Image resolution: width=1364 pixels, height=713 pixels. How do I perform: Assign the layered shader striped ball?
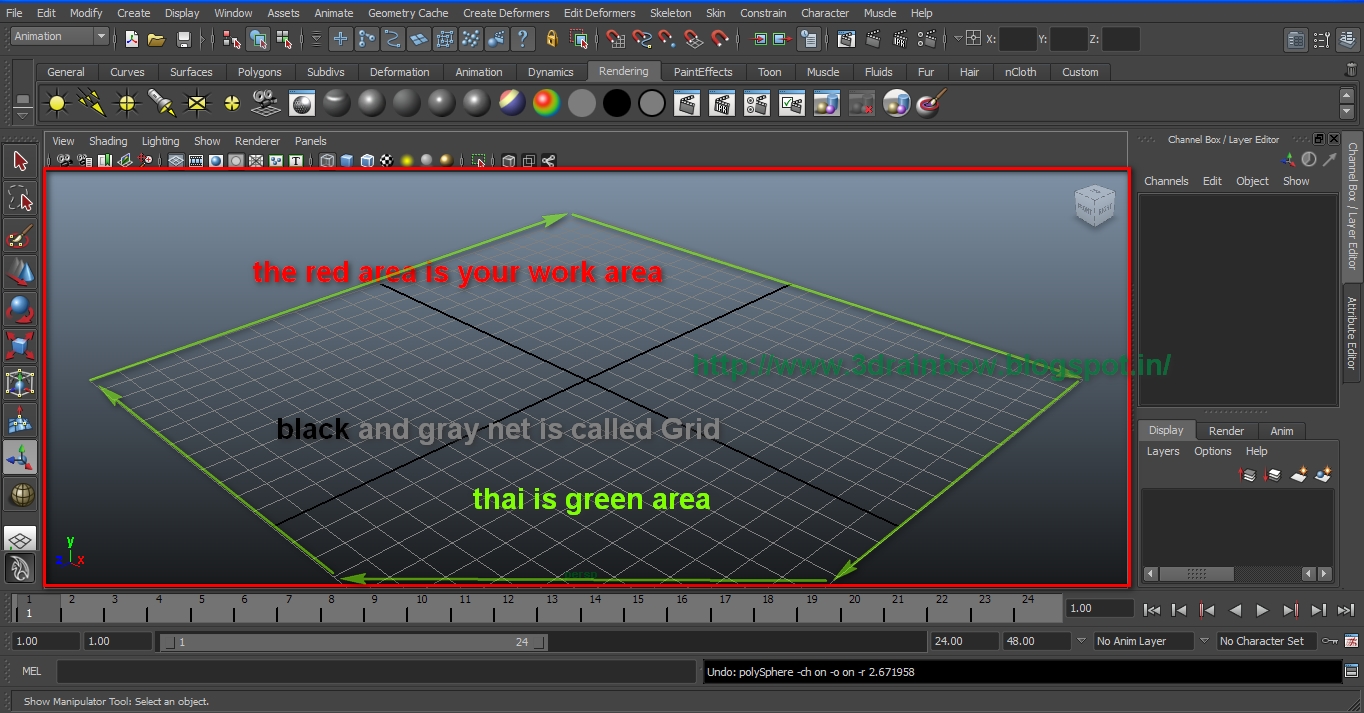(x=511, y=103)
